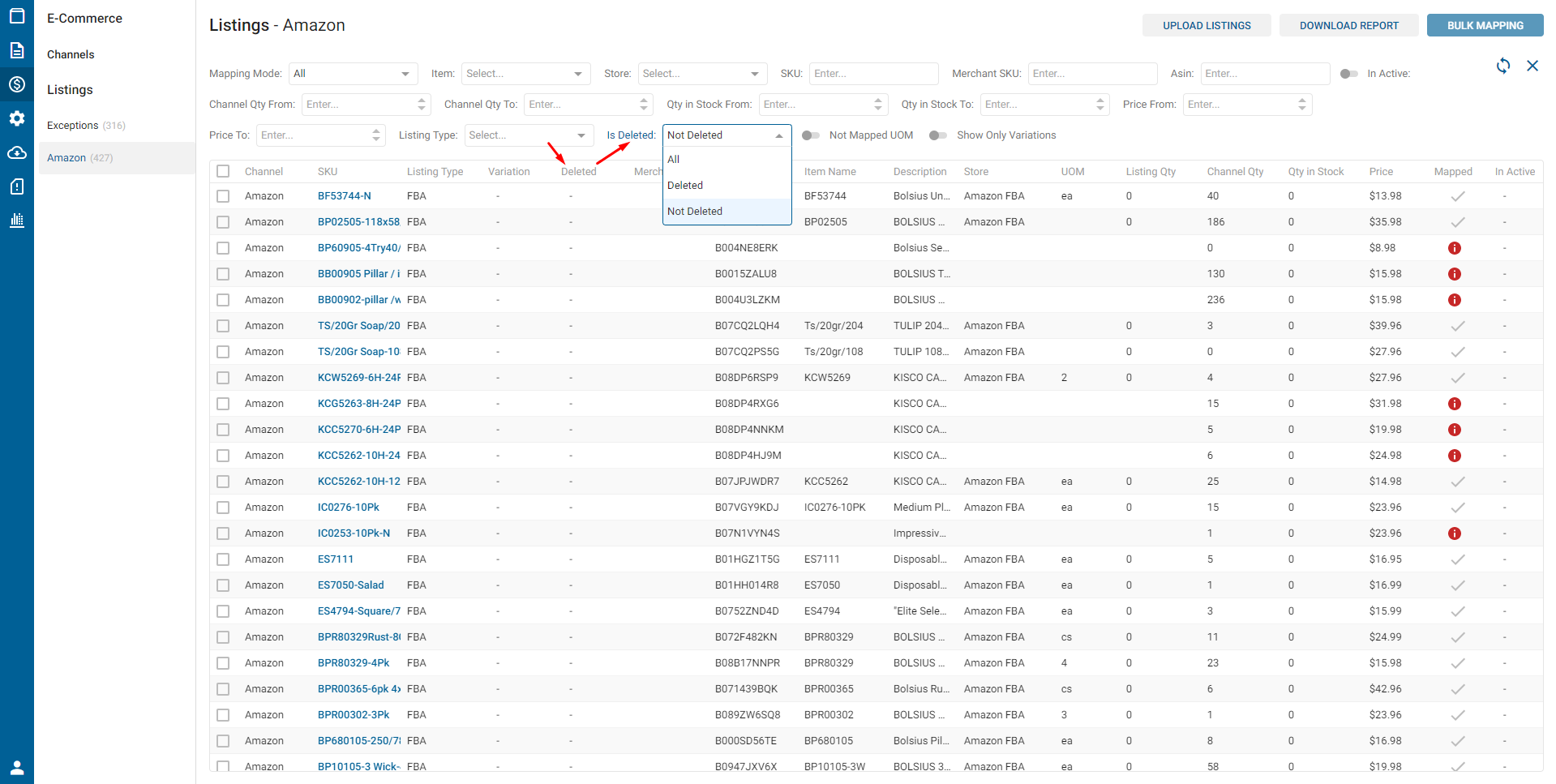Toggle the Not Mapped UOM switch

point(811,135)
